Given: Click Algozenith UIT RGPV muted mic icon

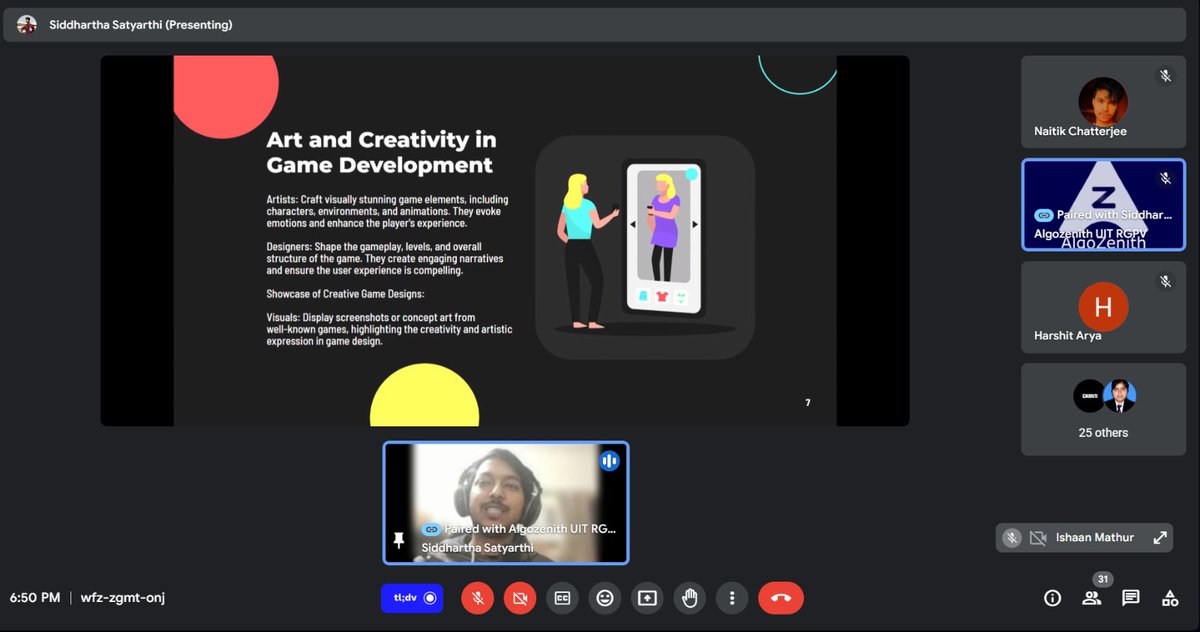Looking at the screenshot, I should [x=1165, y=178].
